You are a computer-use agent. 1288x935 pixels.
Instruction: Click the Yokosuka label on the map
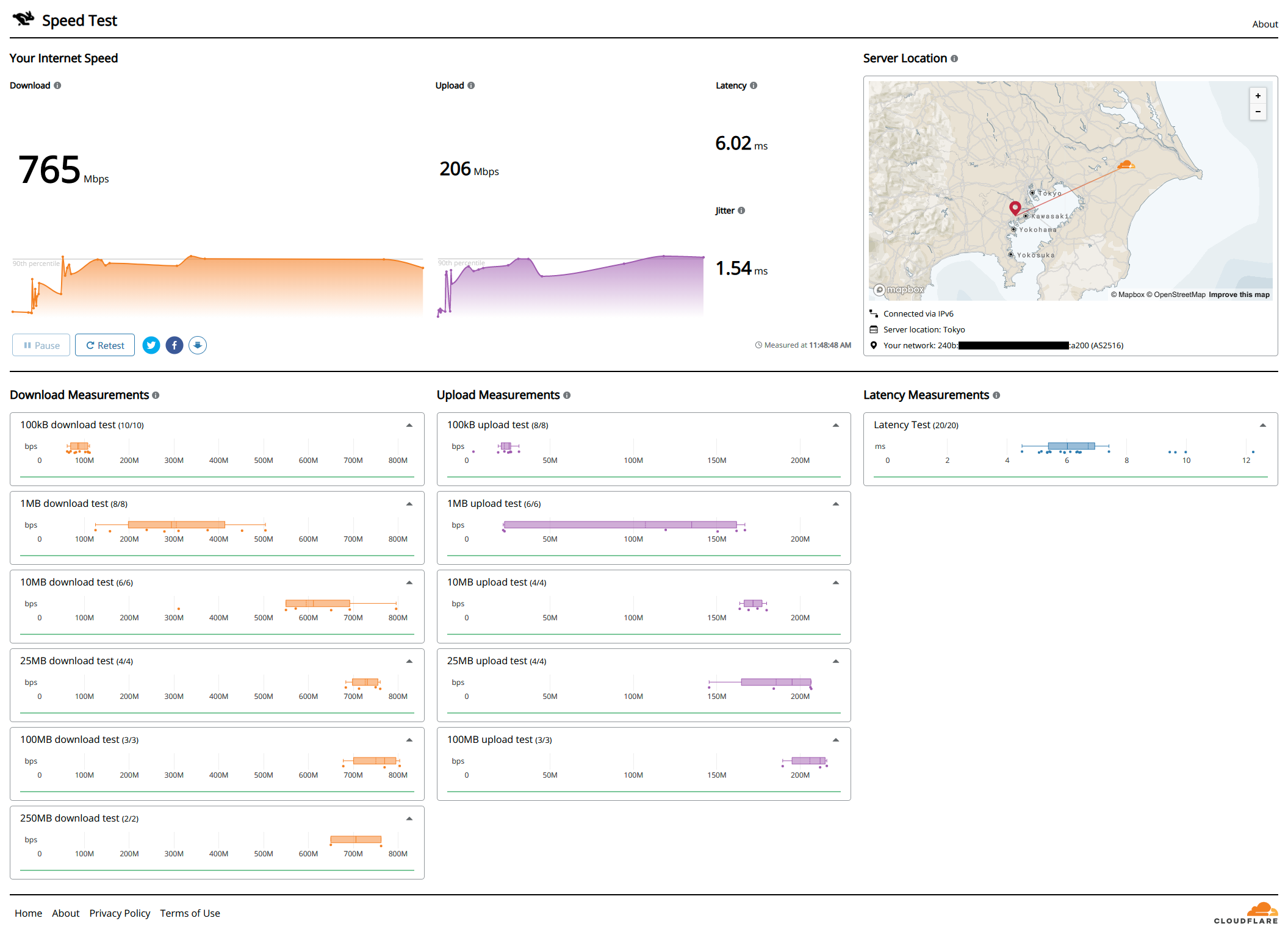click(1035, 256)
